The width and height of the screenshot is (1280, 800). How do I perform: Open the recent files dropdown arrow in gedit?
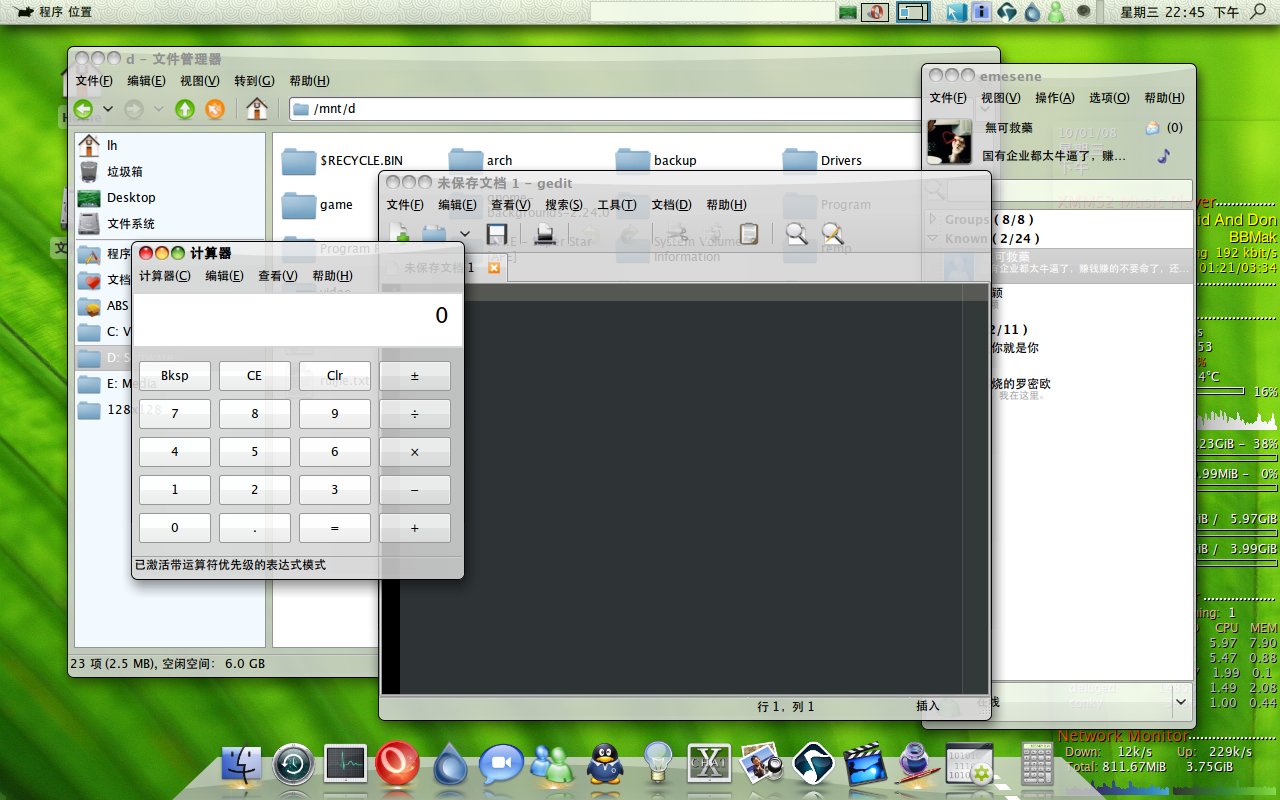click(x=464, y=235)
